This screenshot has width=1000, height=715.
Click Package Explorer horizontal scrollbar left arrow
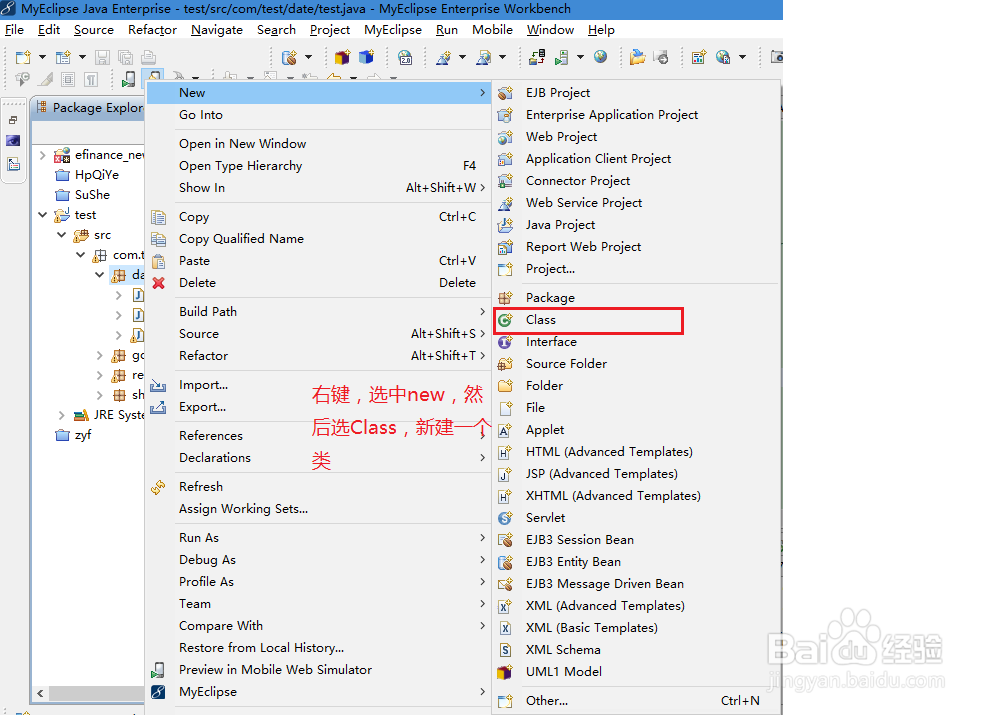click(40, 693)
